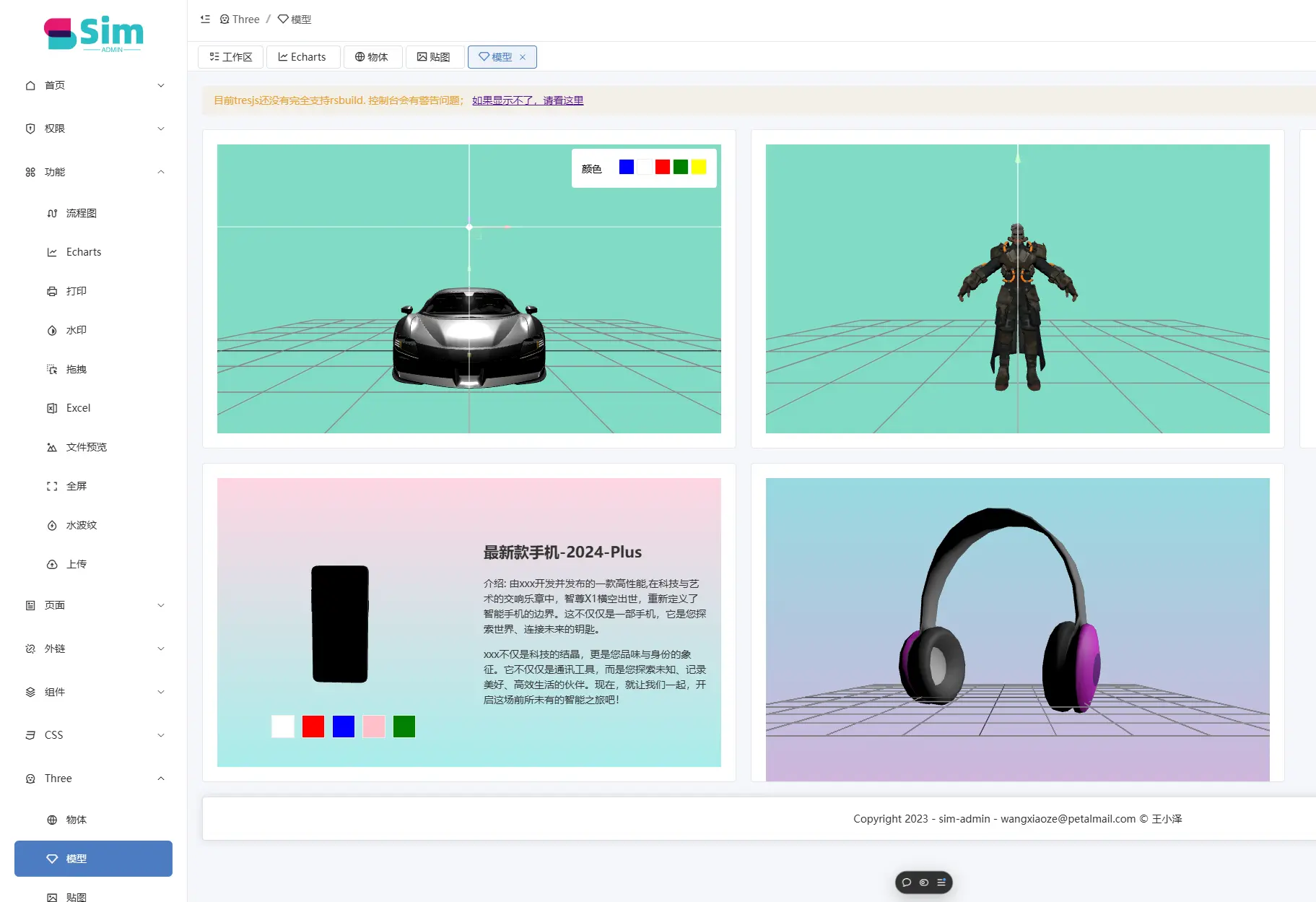Image resolution: width=1316 pixels, height=902 pixels.
Task: Click the 最新款手机-2024-Plus heading
Action: [562, 552]
